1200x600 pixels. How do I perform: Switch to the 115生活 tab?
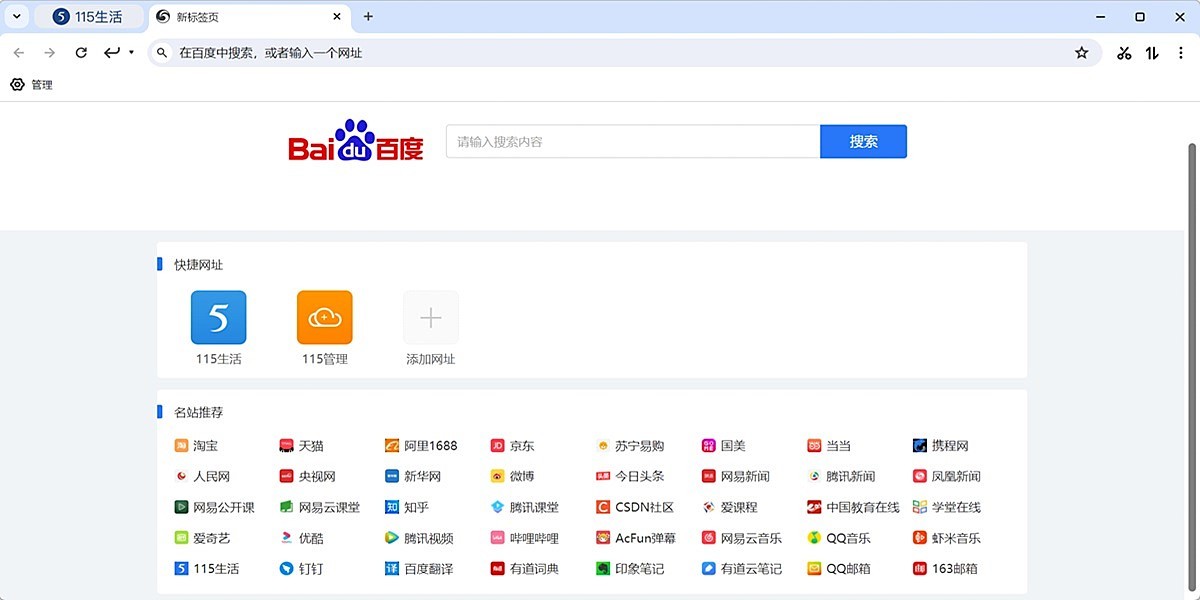[x=89, y=17]
